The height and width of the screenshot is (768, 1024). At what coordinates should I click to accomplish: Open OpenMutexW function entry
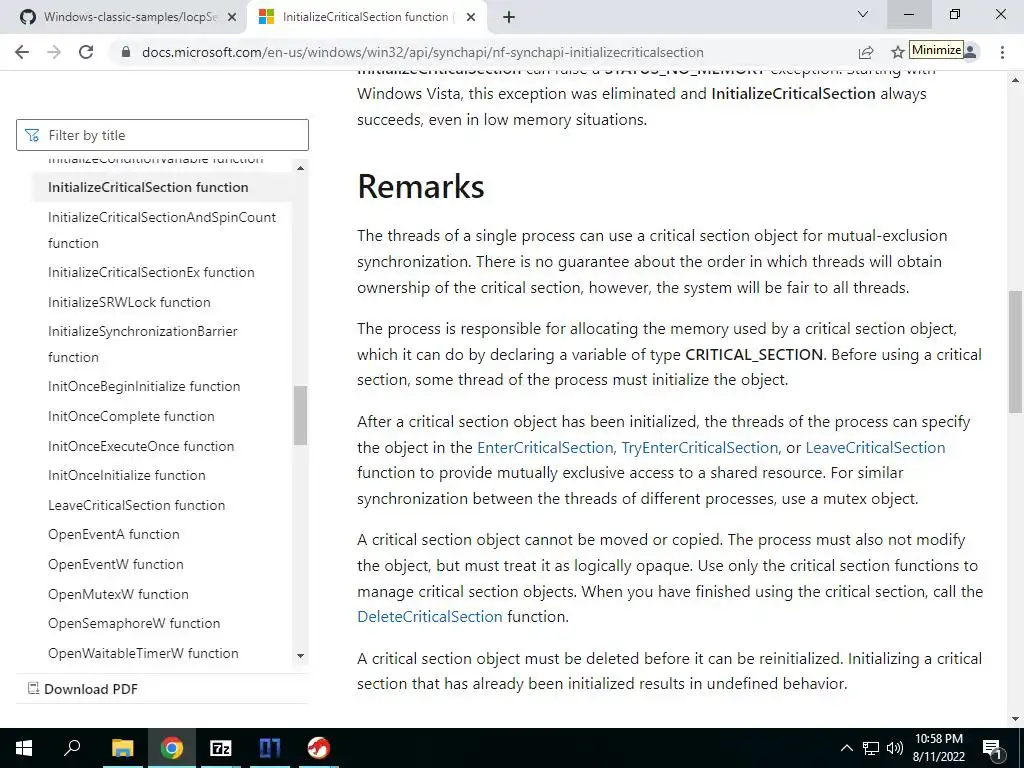118,594
